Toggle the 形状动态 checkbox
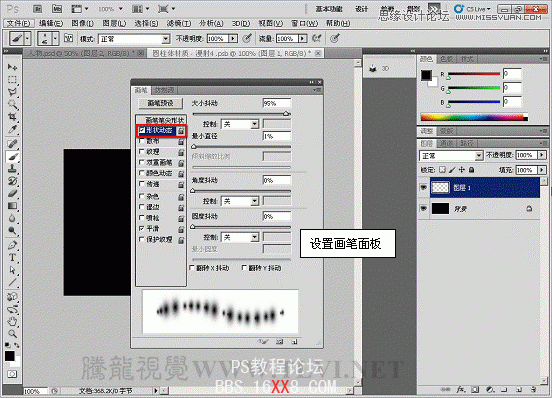552x398 pixels. (142, 130)
